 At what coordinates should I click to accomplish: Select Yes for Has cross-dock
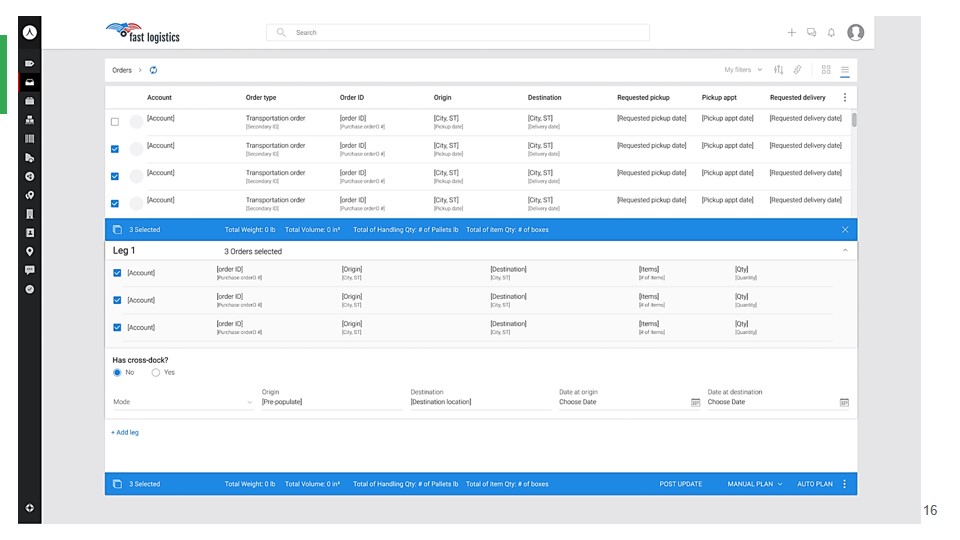[156, 372]
